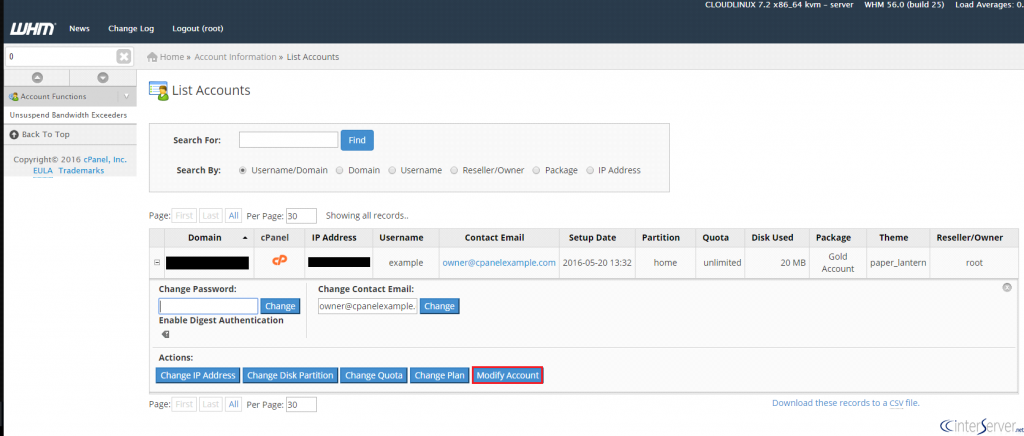Go to Account Information breadcrumb

click(x=235, y=57)
